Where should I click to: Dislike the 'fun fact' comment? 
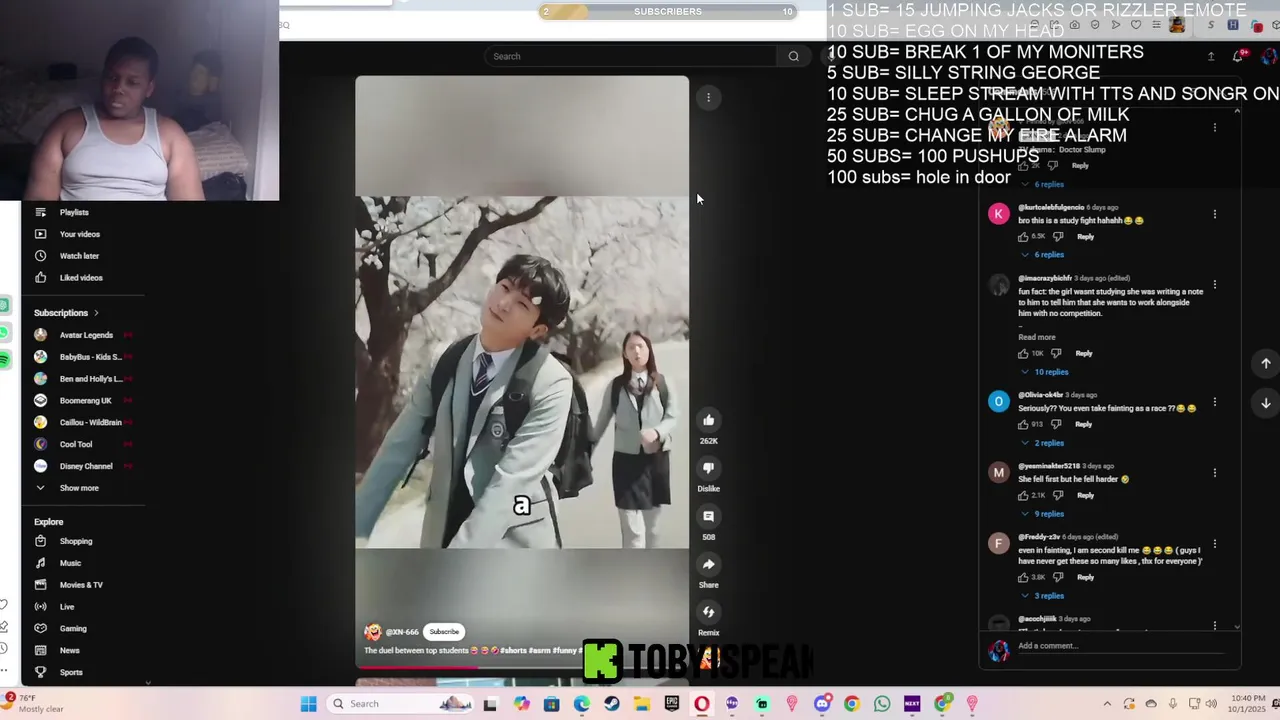1057,353
